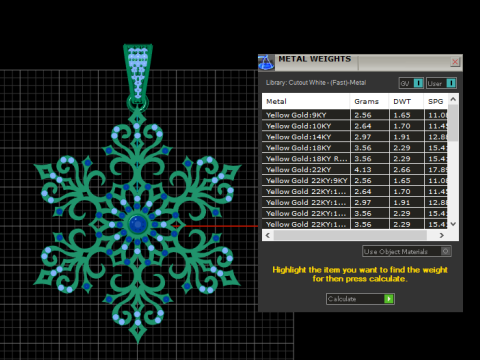Click the 2.66 DWT cell for Yellow Gold:22KY
The image size is (480, 360).
pyautogui.click(x=406, y=170)
